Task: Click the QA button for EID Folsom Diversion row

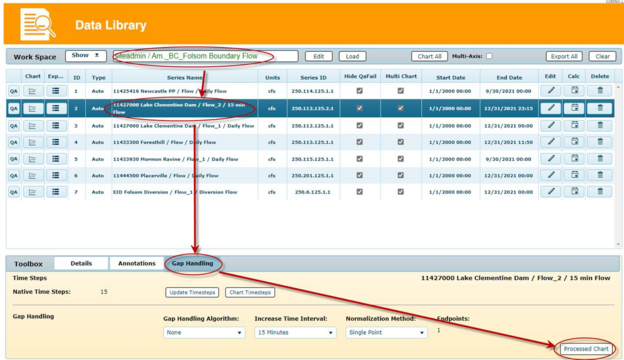Action: [x=14, y=192]
